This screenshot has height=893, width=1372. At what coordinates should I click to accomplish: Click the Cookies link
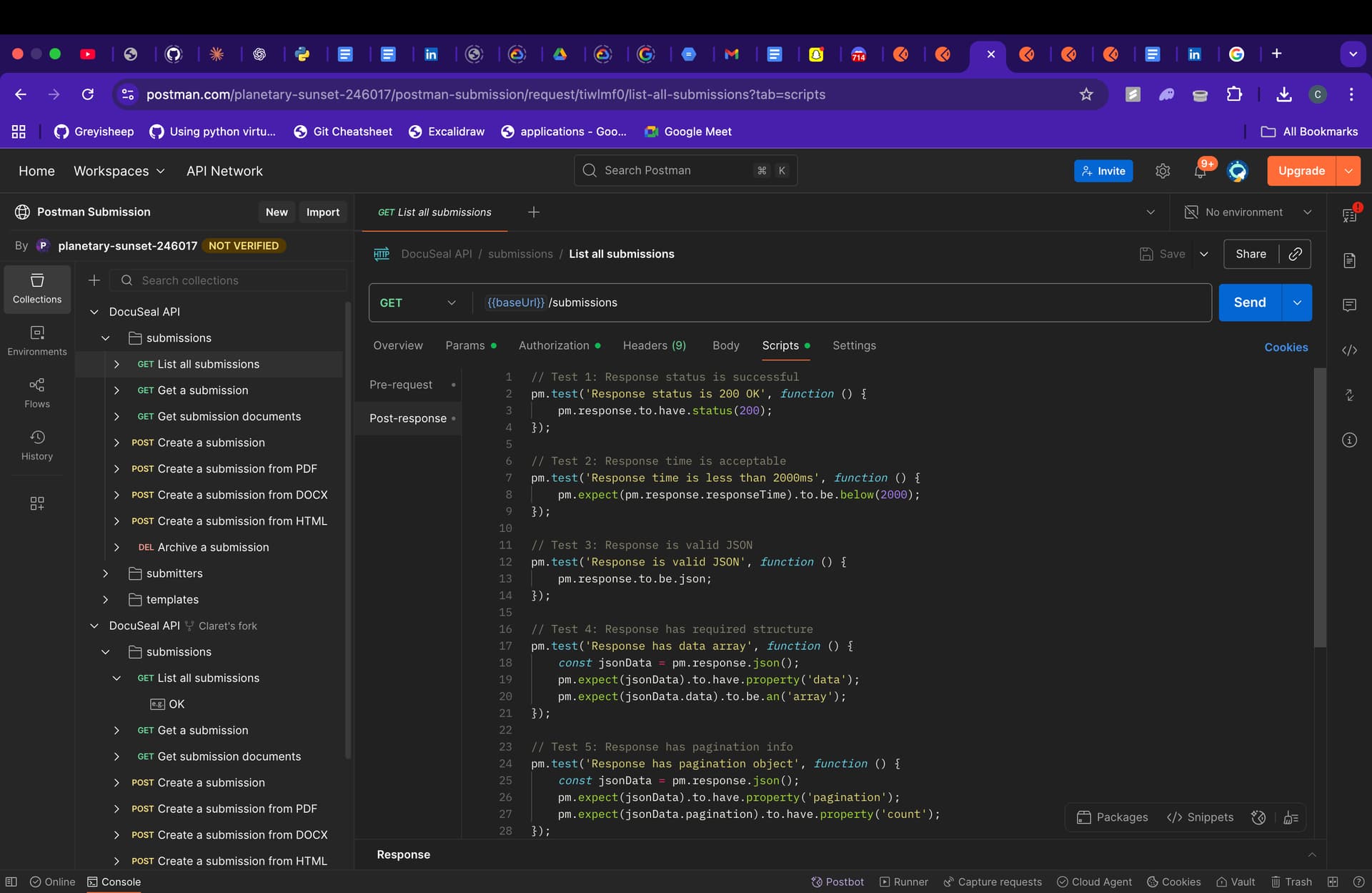[x=1286, y=347]
